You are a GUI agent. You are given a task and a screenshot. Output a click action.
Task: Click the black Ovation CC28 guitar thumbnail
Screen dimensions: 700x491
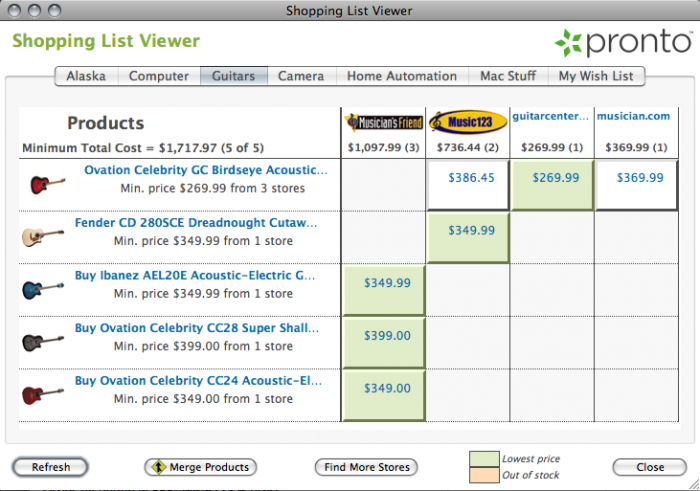(x=43, y=342)
